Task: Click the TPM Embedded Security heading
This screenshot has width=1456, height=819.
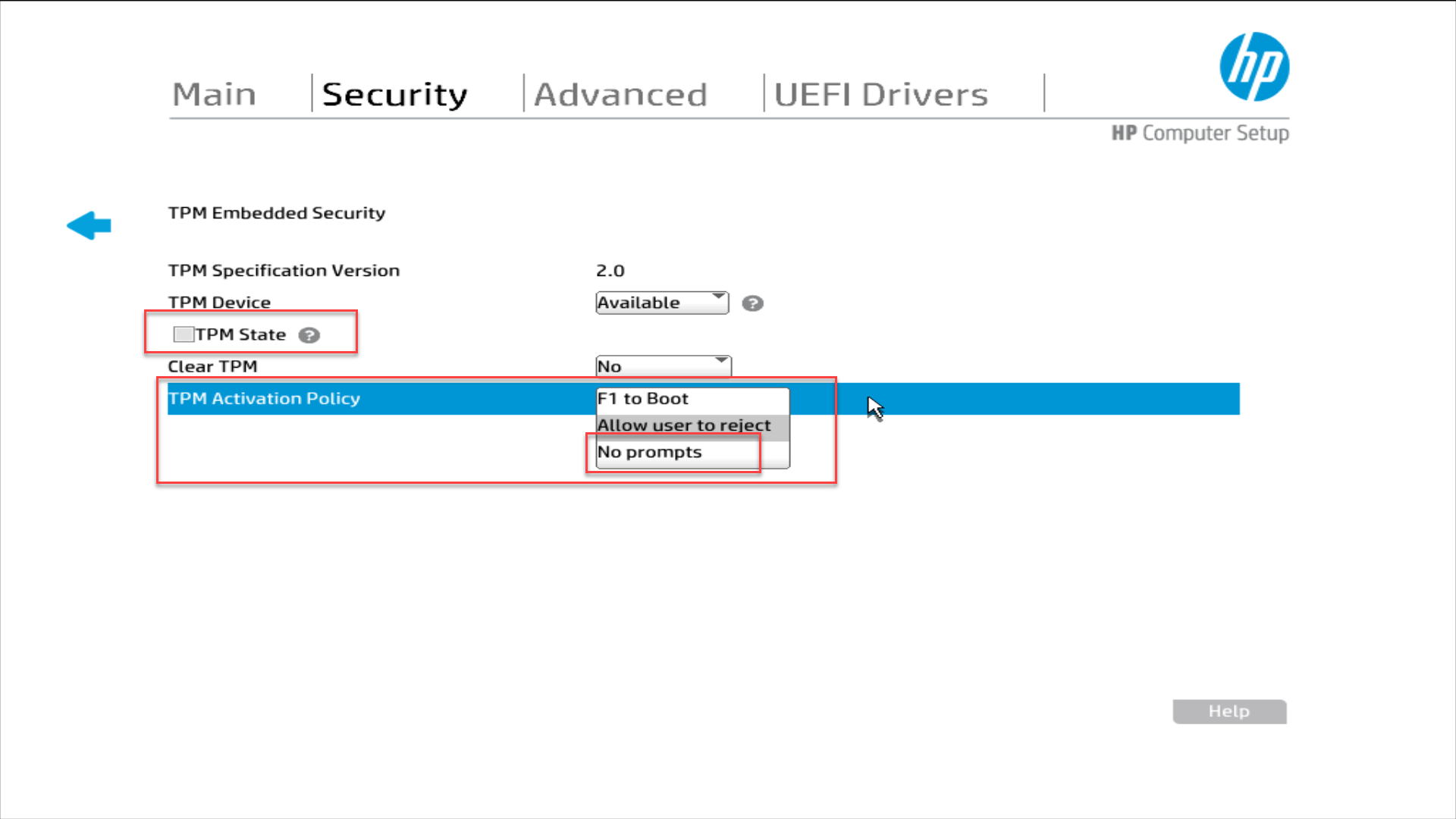Action: [277, 213]
